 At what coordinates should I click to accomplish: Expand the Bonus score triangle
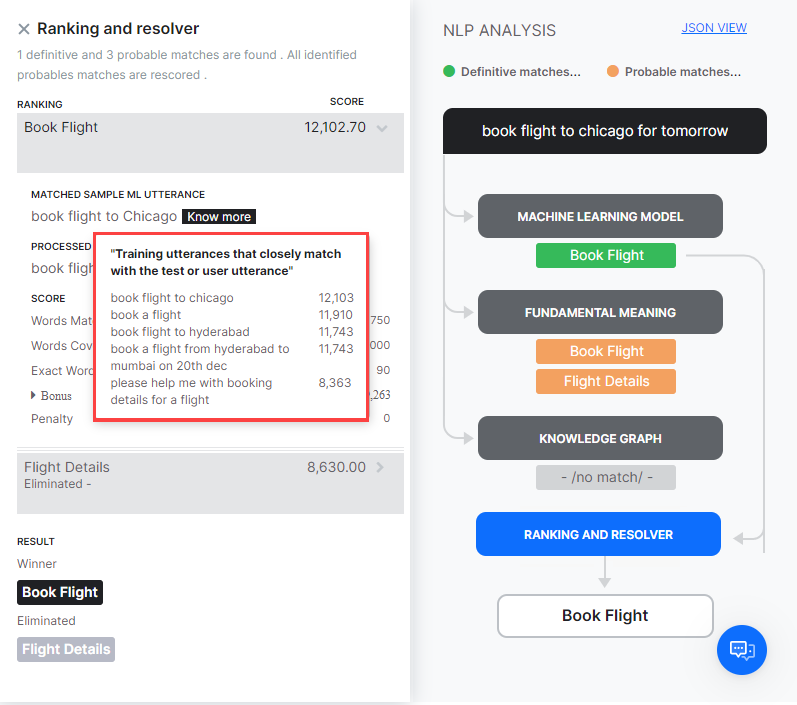coord(34,396)
